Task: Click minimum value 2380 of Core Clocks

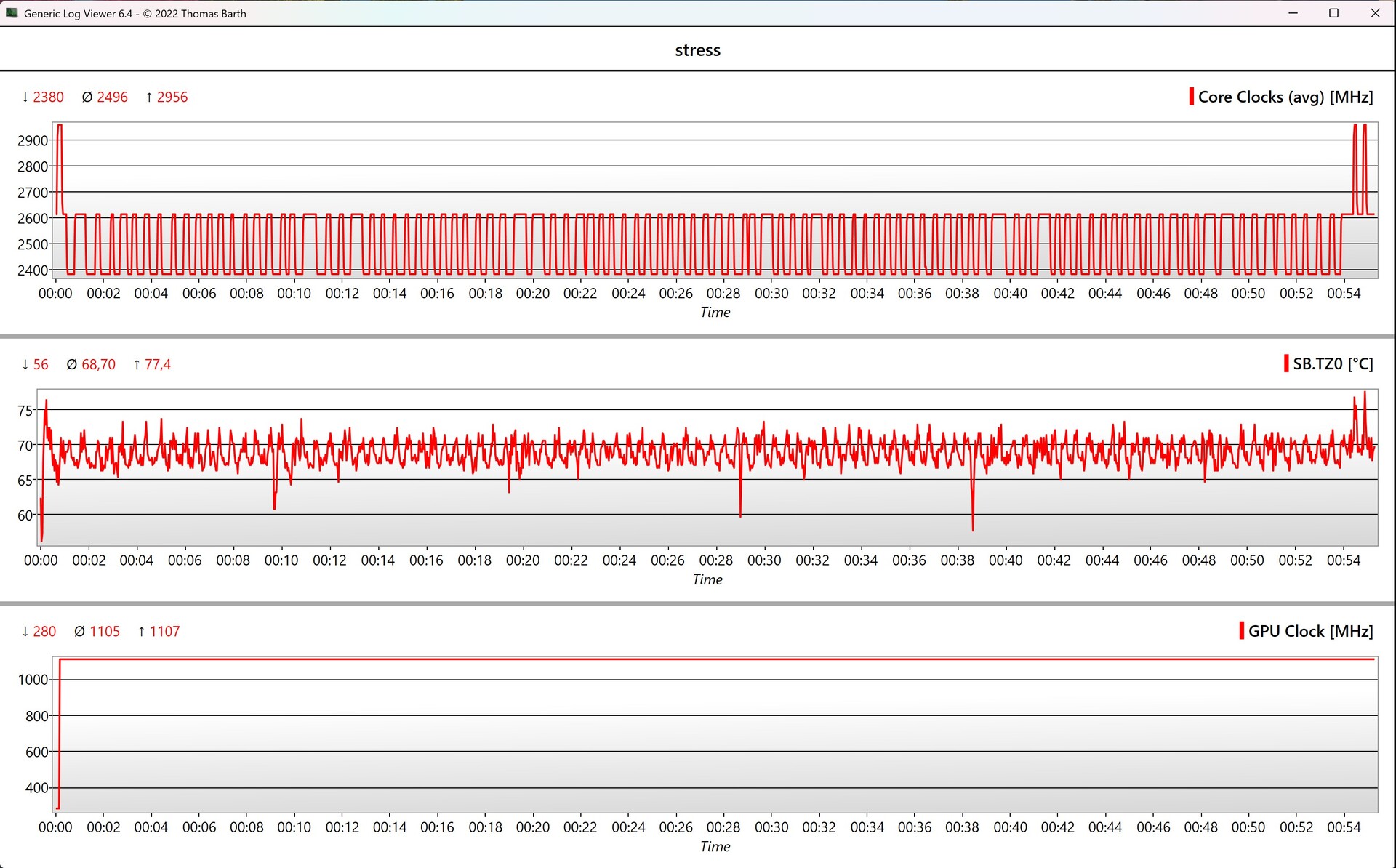Action: [48, 97]
